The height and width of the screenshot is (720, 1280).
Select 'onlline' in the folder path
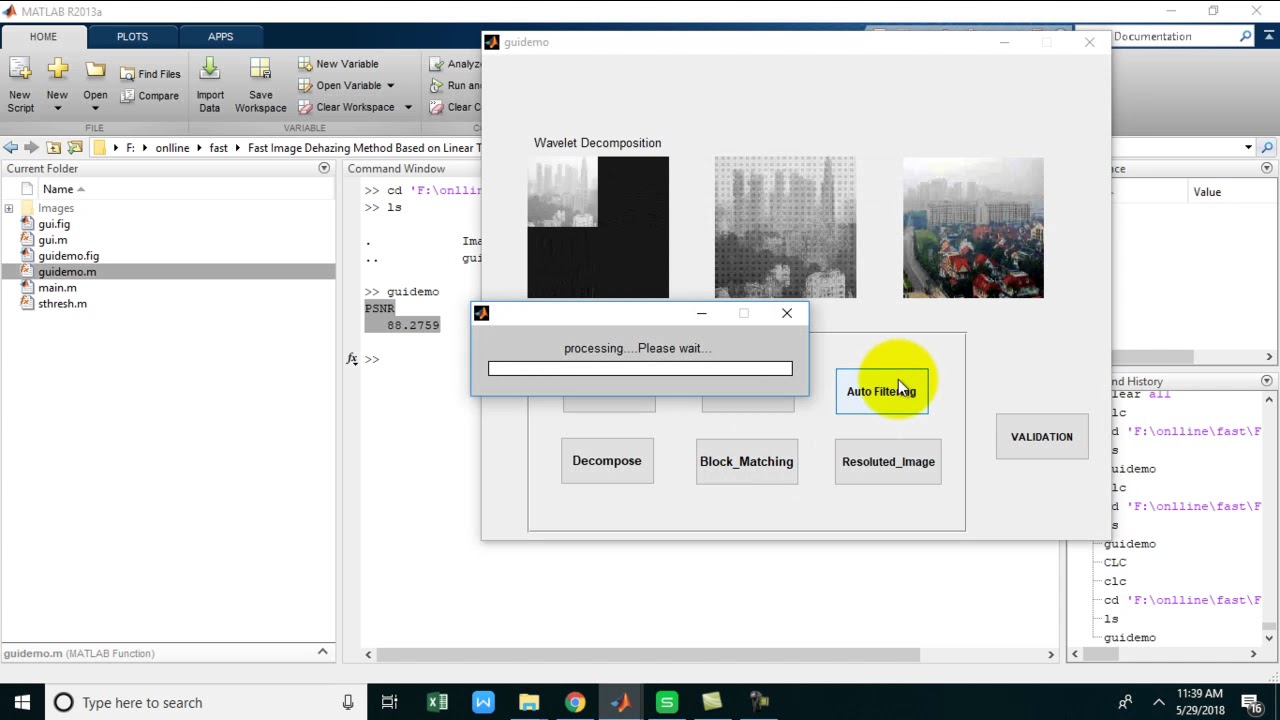pyautogui.click(x=172, y=148)
